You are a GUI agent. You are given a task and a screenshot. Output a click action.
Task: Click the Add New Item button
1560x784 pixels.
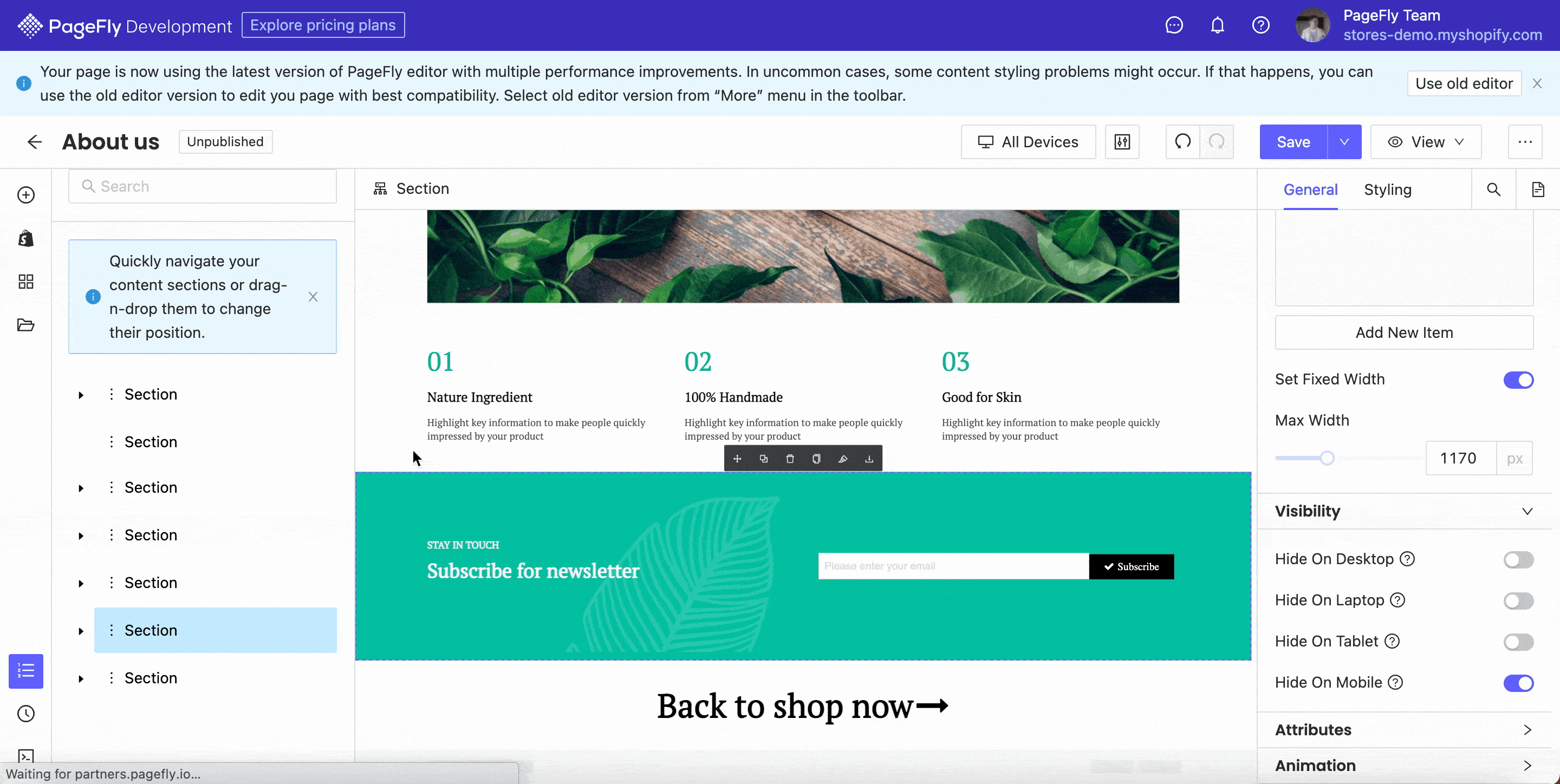pos(1404,332)
